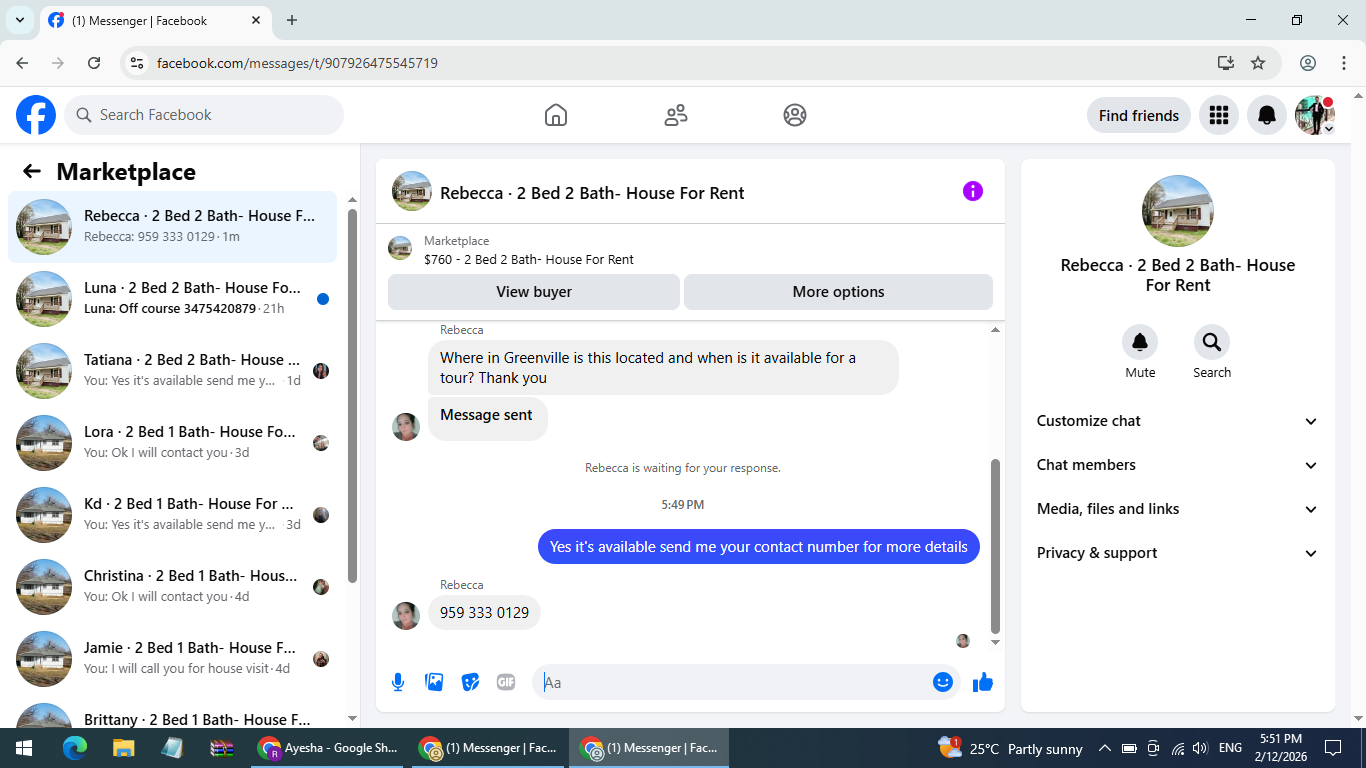The image size is (1366, 768).
Task: Click Rebecca's listing thumbnail in chat header
Action: [x=412, y=191]
